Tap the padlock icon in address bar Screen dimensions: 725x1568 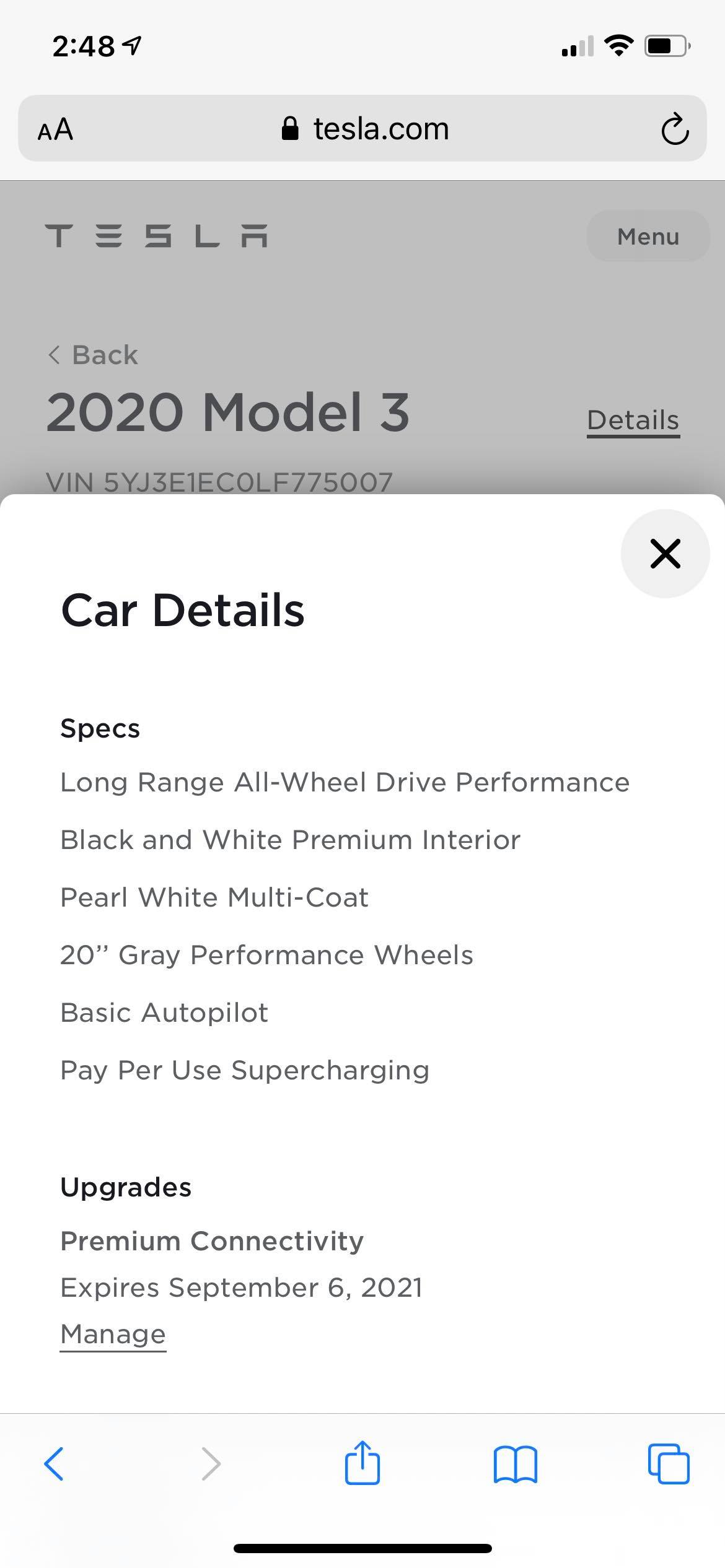click(x=289, y=129)
